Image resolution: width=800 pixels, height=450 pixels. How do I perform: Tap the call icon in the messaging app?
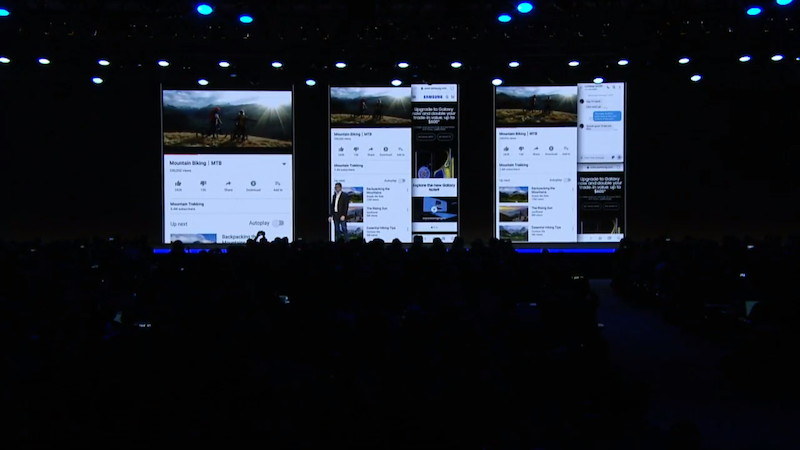click(x=608, y=88)
